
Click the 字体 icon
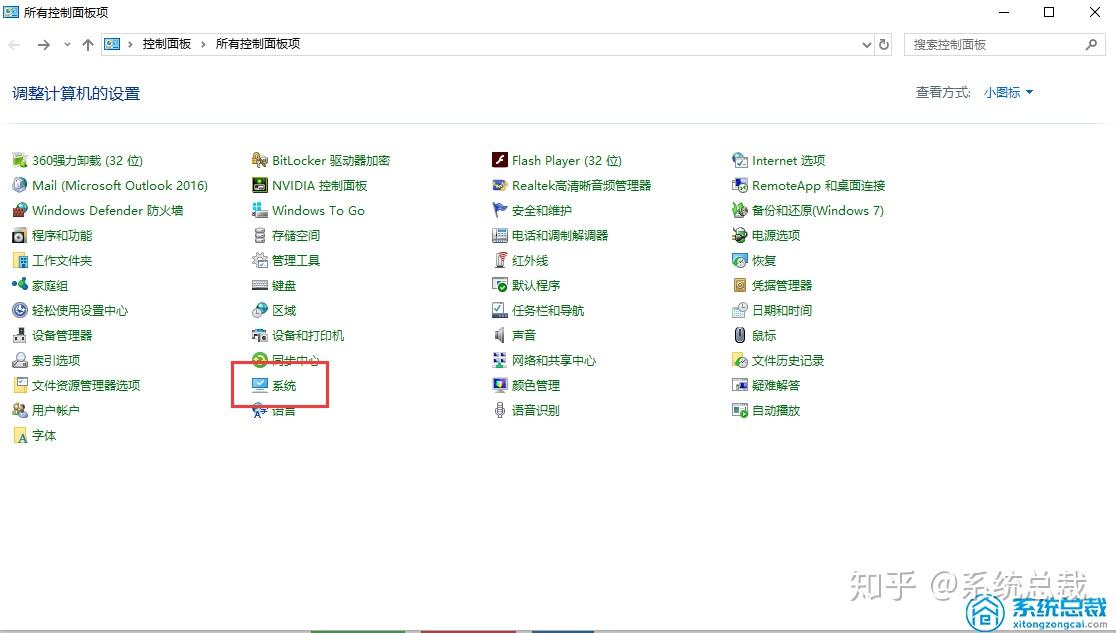pos(20,435)
